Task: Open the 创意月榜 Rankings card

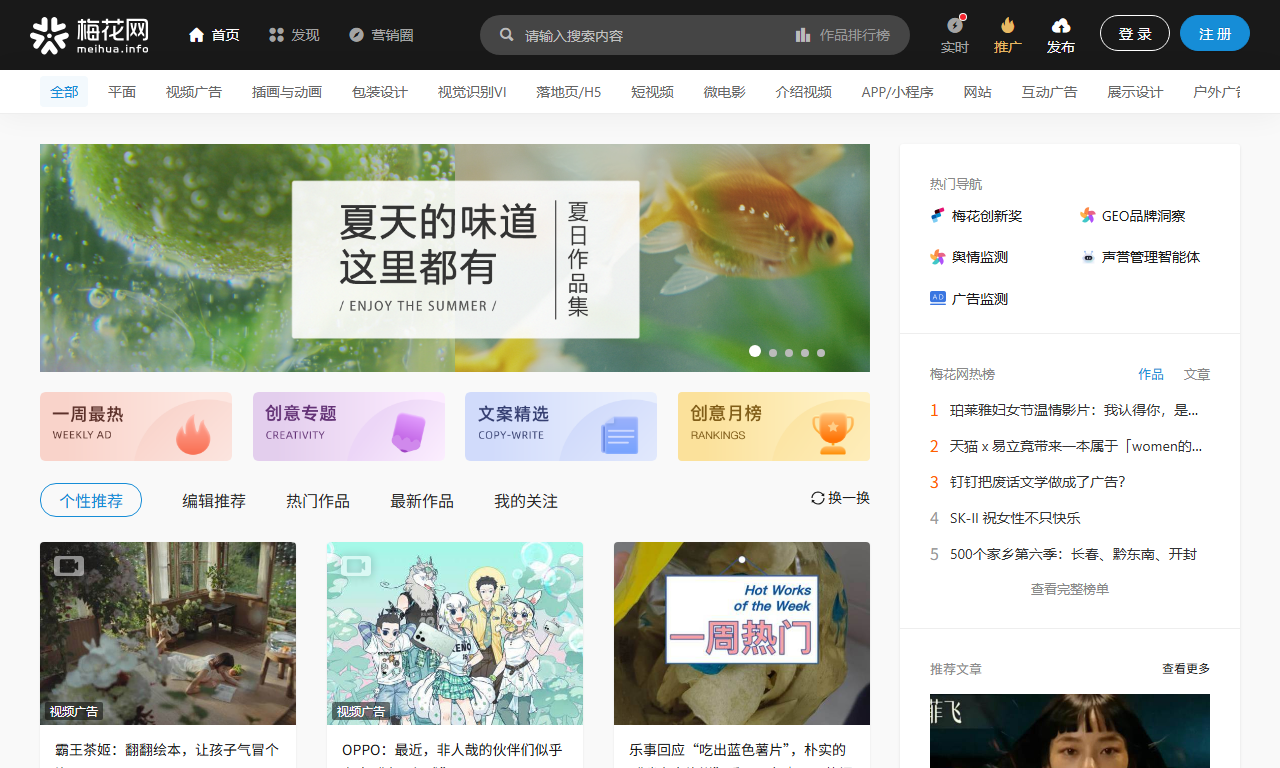Action: (x=774, y=426)
